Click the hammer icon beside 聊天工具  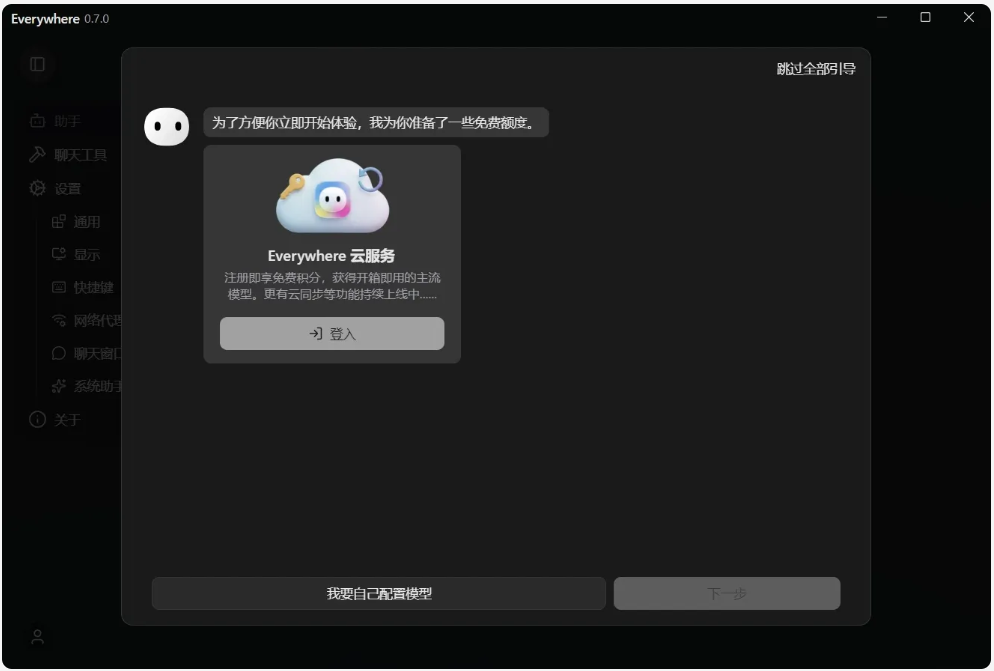(x=37, y=155)
